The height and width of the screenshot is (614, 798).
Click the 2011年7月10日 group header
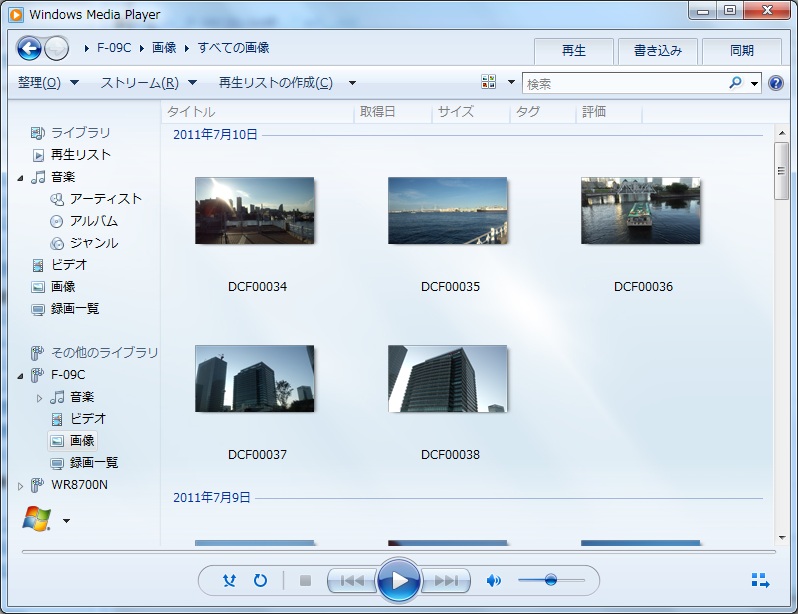click(215, 135)
